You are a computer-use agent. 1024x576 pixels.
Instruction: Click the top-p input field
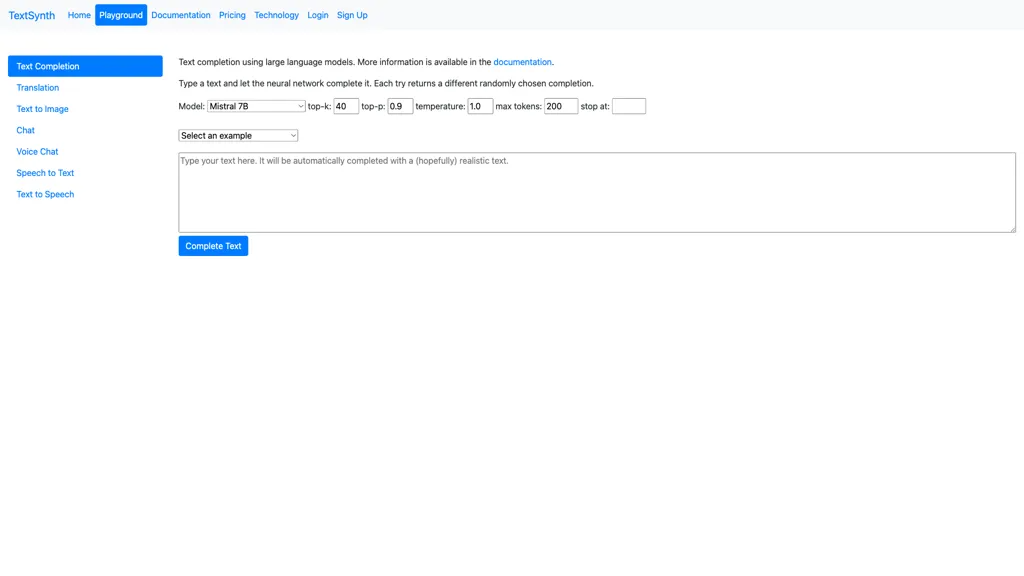tap(400, 106)
